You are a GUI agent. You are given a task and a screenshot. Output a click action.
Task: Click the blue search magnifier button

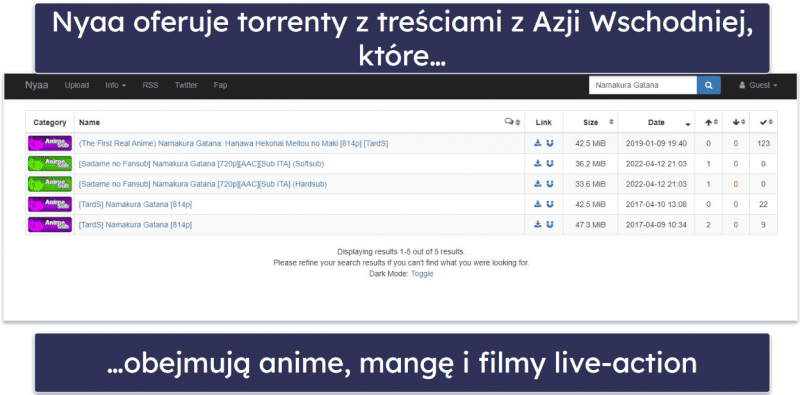click(709, 85)
